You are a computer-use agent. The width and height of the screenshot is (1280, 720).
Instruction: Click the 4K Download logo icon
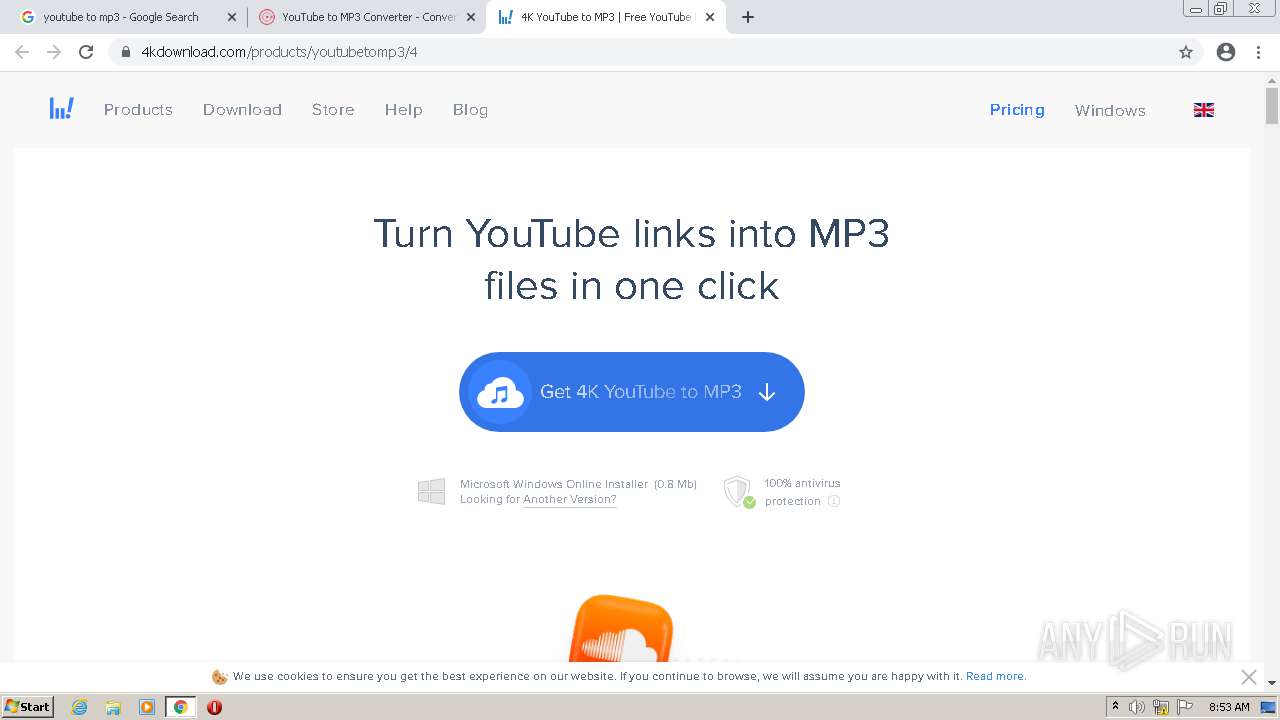point(62,109)
